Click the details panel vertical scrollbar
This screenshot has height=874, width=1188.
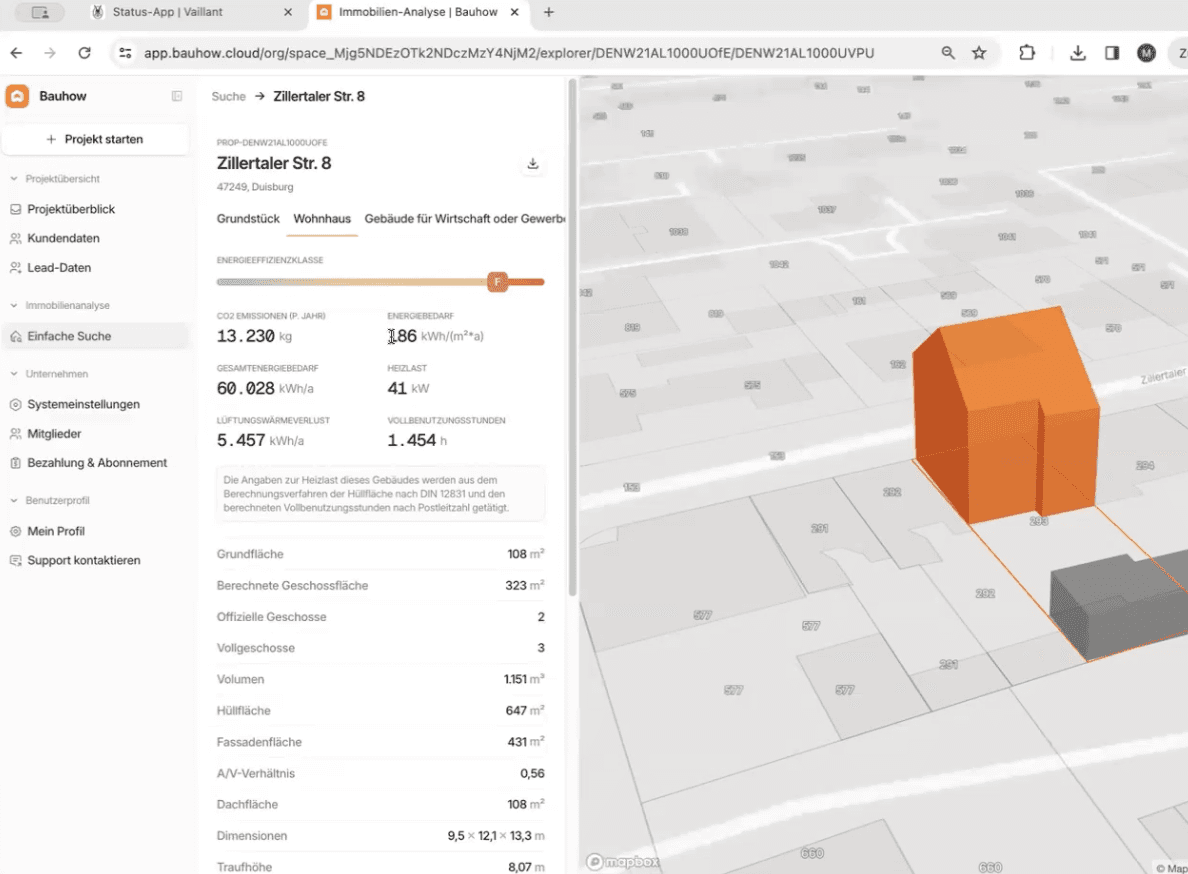[x=572, y=338]
